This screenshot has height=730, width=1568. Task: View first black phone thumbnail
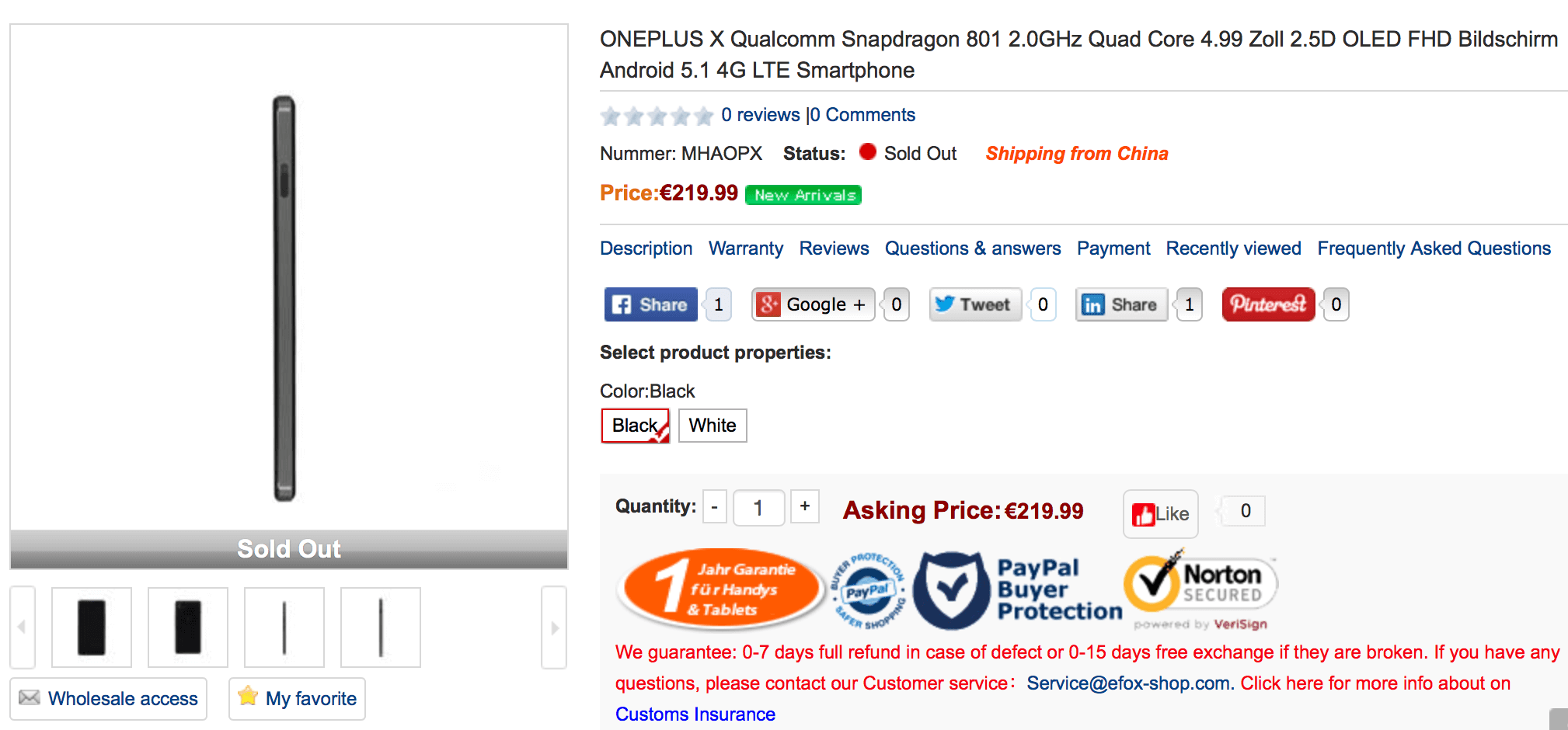point(92,627)
